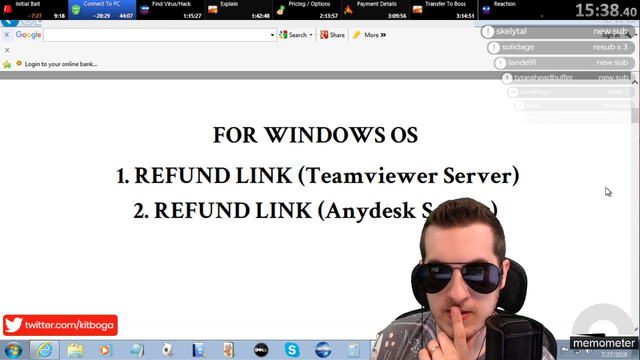Click REFUND LINK (Anydesk Server)
Screen dimensions: 640x360
click(315, 211)
